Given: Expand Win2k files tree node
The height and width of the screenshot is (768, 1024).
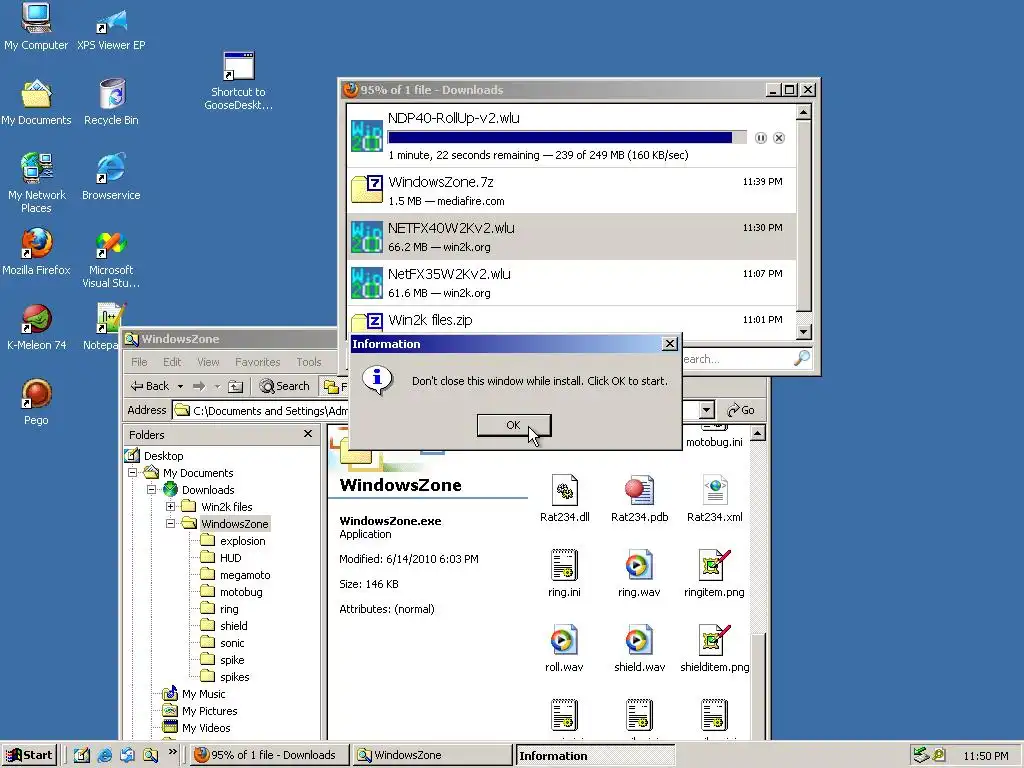Looking at the screenshot, I should [x=170, y=506].
